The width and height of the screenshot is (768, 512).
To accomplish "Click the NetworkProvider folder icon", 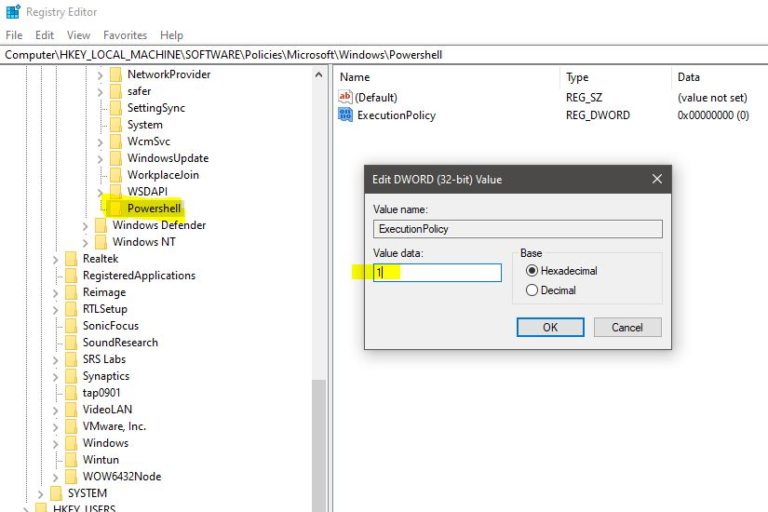I will [116, 74].
